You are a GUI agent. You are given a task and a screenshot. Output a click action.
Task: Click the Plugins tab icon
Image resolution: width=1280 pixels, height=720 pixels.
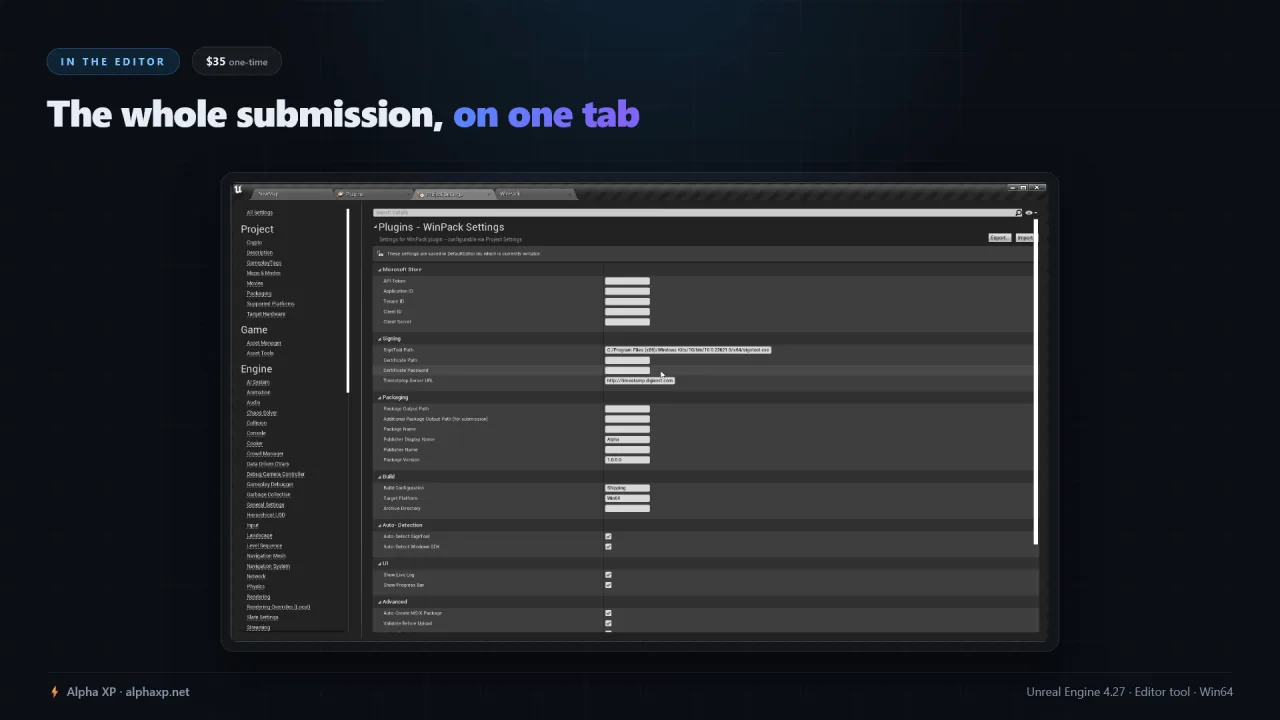(x=341, y=194)
